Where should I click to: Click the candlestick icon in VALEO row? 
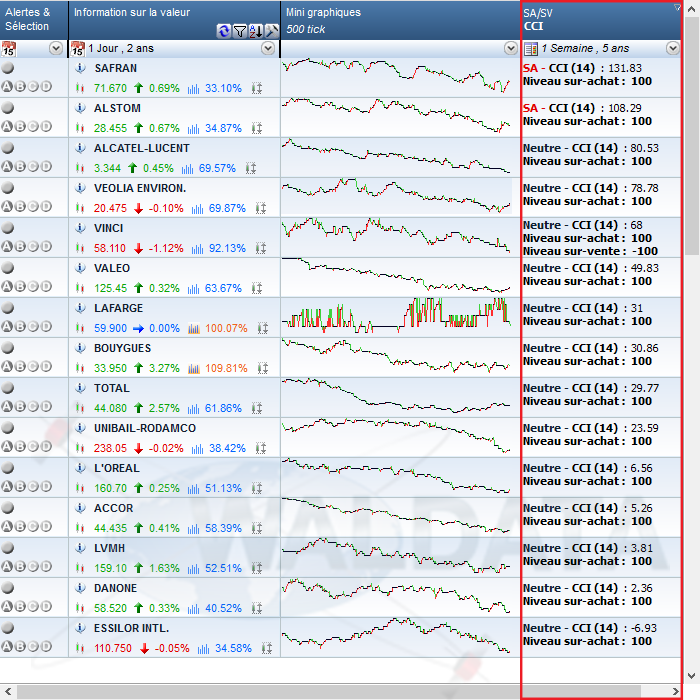80,288
